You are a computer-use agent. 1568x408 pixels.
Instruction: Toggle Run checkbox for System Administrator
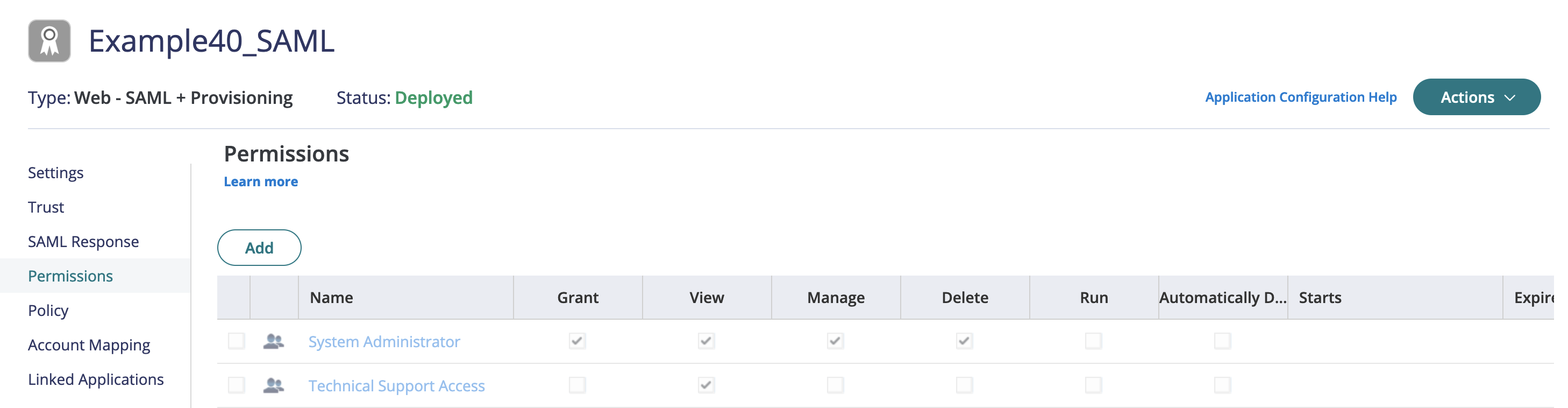click(1093, 341)
